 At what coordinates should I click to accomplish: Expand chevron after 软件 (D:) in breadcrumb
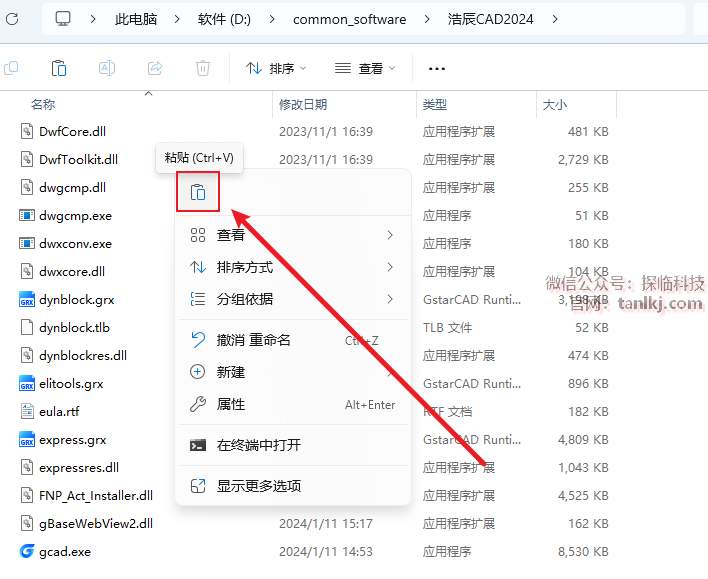[x=272, y=19]
